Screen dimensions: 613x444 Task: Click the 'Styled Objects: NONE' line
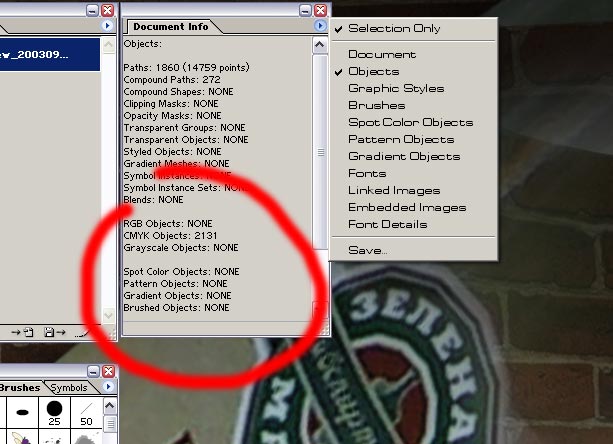172,152
